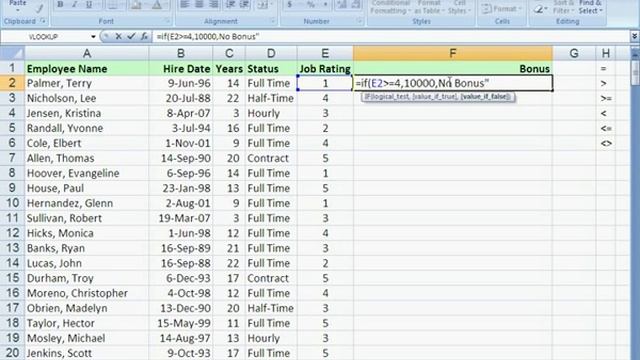Viewport: 640px width, 360px height.
Task: Select the Hire Date cell '8-Apr-07'
Action: click(181, 113)
